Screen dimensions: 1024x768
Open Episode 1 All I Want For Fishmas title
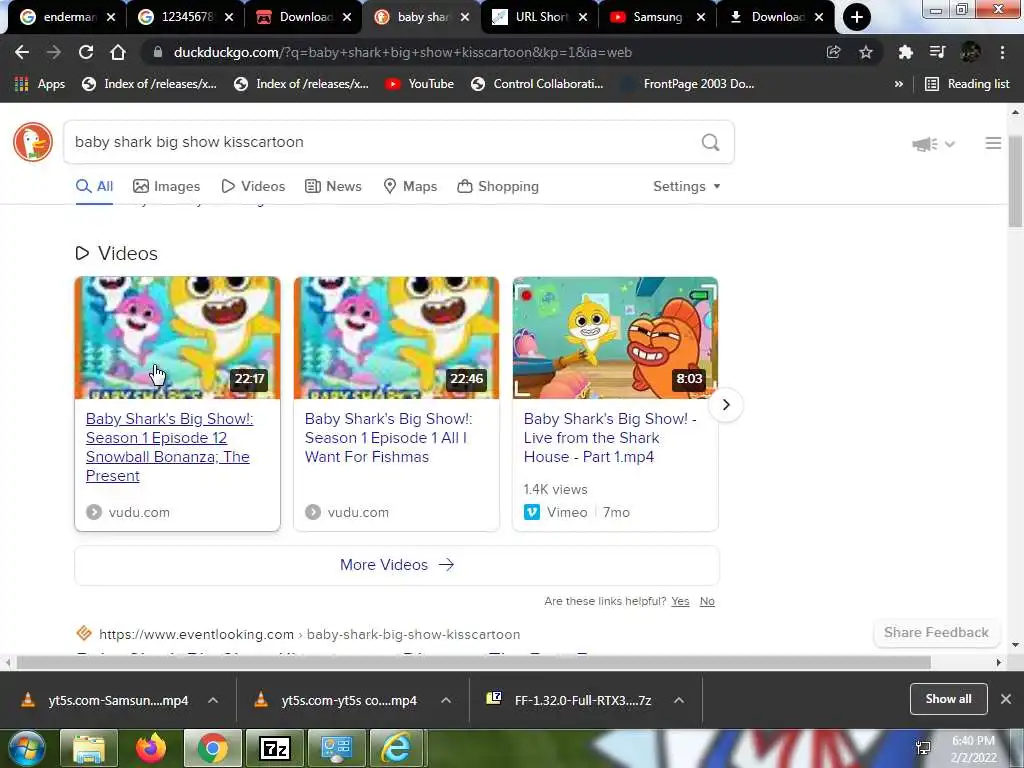coord(388,438)
